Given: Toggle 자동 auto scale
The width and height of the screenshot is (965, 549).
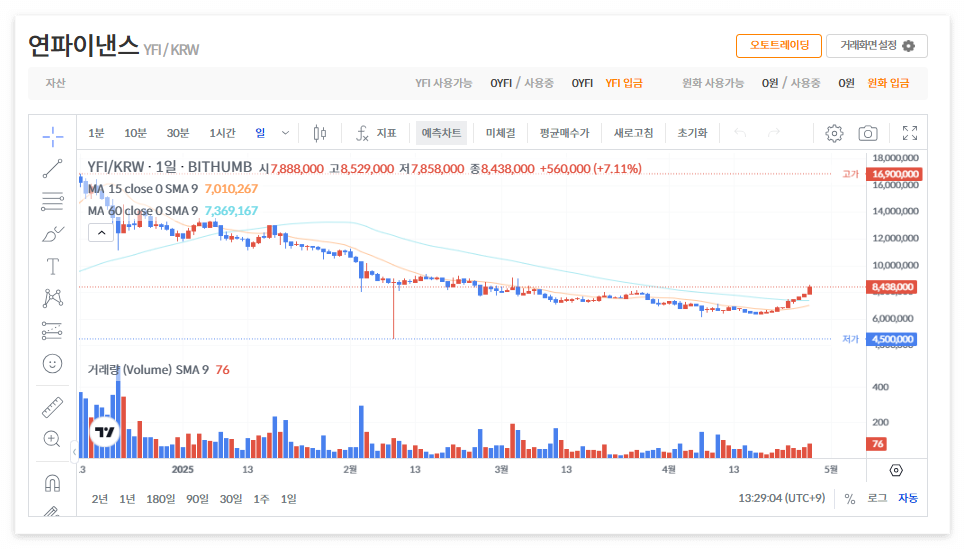Looking at the screenshot, I should 908,498.
